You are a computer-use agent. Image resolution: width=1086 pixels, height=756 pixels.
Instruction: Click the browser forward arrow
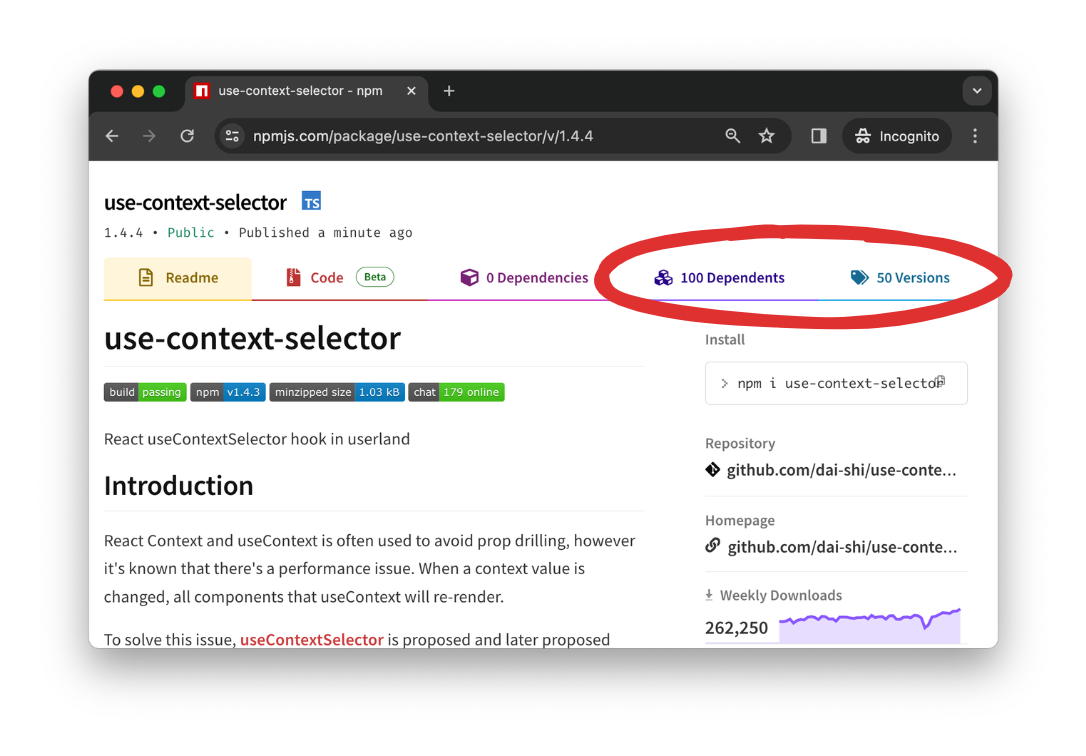[149, 136]
